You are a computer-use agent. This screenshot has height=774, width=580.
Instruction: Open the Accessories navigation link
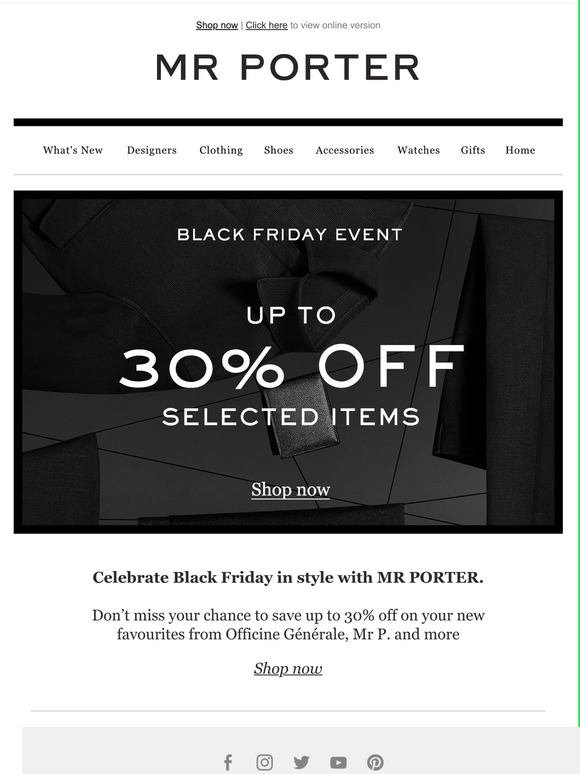point(345,150)
